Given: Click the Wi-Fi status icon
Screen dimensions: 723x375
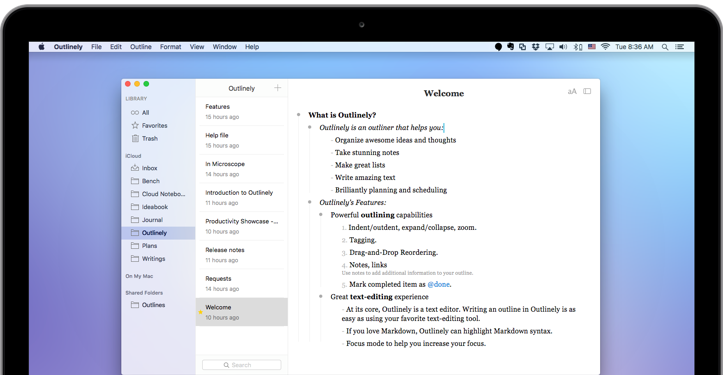Looking at the screenshot, I should pyautogui.click(x=605, y=47).
